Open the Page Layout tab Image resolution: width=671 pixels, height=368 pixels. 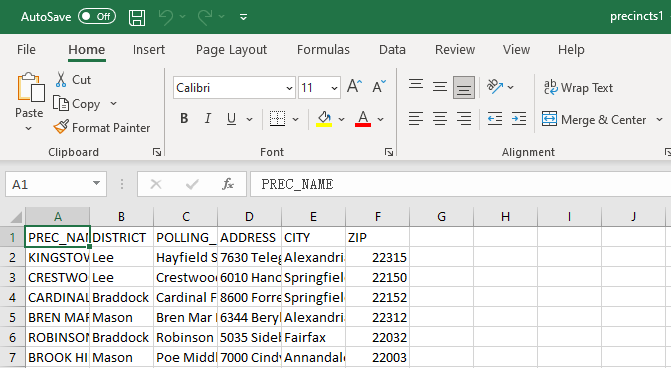tap(231, 50)
